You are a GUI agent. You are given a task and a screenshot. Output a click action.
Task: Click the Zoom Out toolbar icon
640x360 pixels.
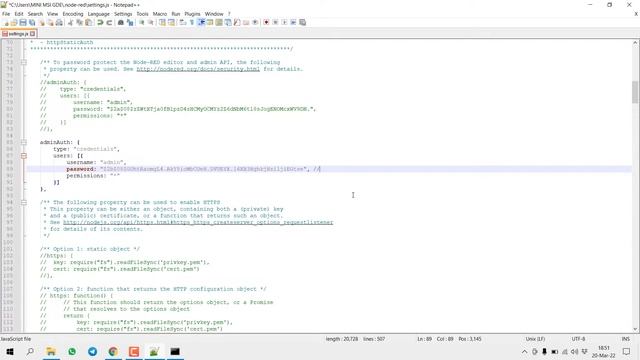coord(151,22)
